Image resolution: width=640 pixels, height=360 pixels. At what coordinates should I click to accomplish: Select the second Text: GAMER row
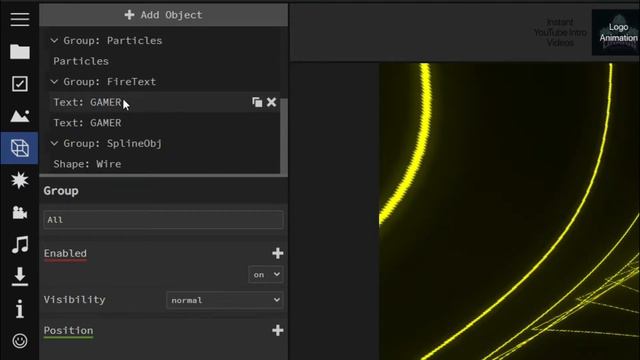164,123
